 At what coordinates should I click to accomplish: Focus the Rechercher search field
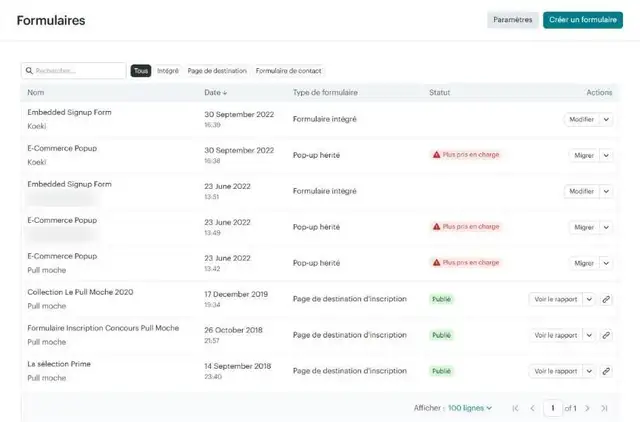pos(73,71)
